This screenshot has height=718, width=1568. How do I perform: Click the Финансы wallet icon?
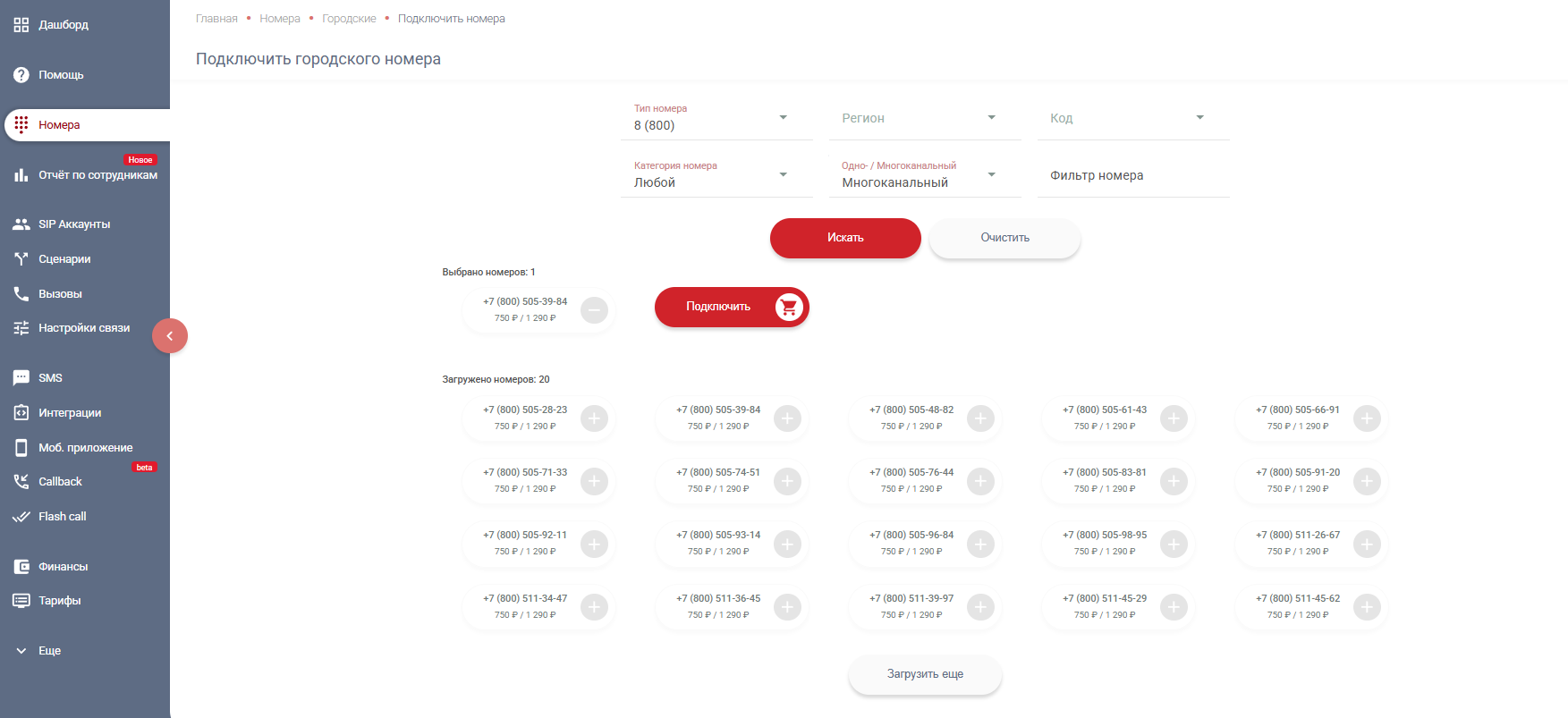[x=21, y=567]
